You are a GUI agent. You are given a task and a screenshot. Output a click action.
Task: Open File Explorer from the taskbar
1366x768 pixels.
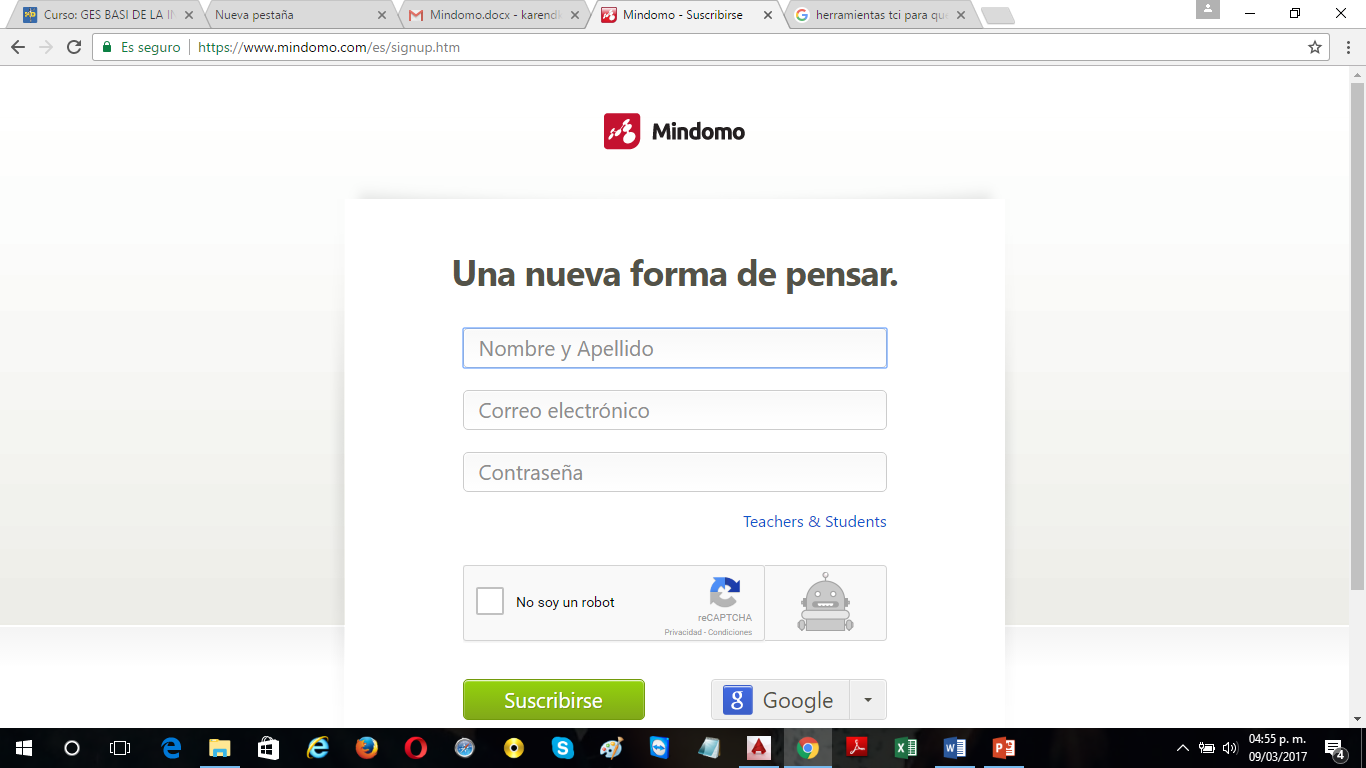pyautogui.click(x=219, y=748)
